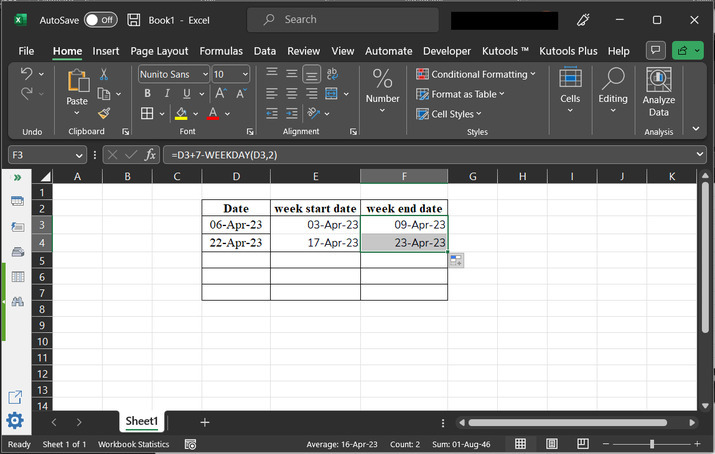Click the Paste clipboard icon

[78, 81]
